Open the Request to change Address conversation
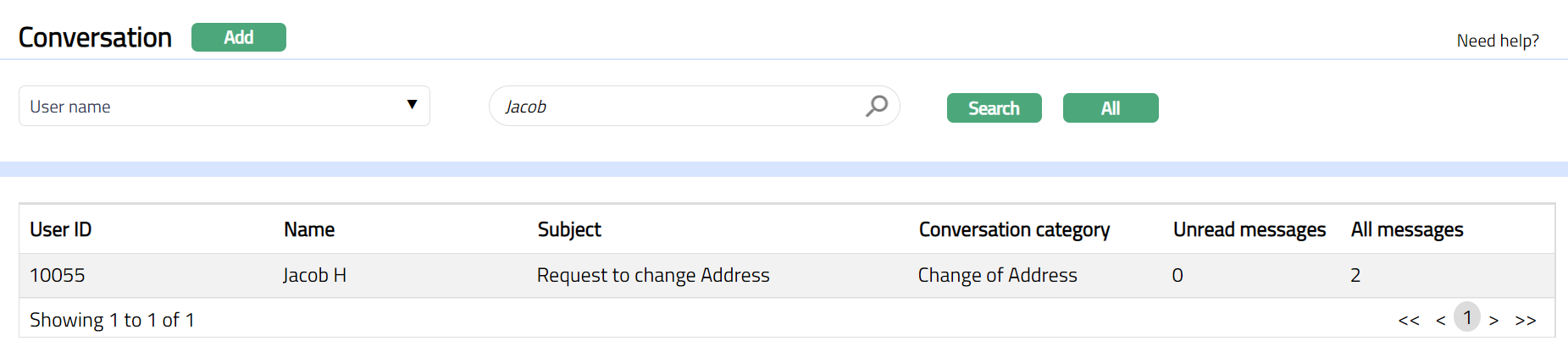1568x352 pixels. (x=653, y=275)
